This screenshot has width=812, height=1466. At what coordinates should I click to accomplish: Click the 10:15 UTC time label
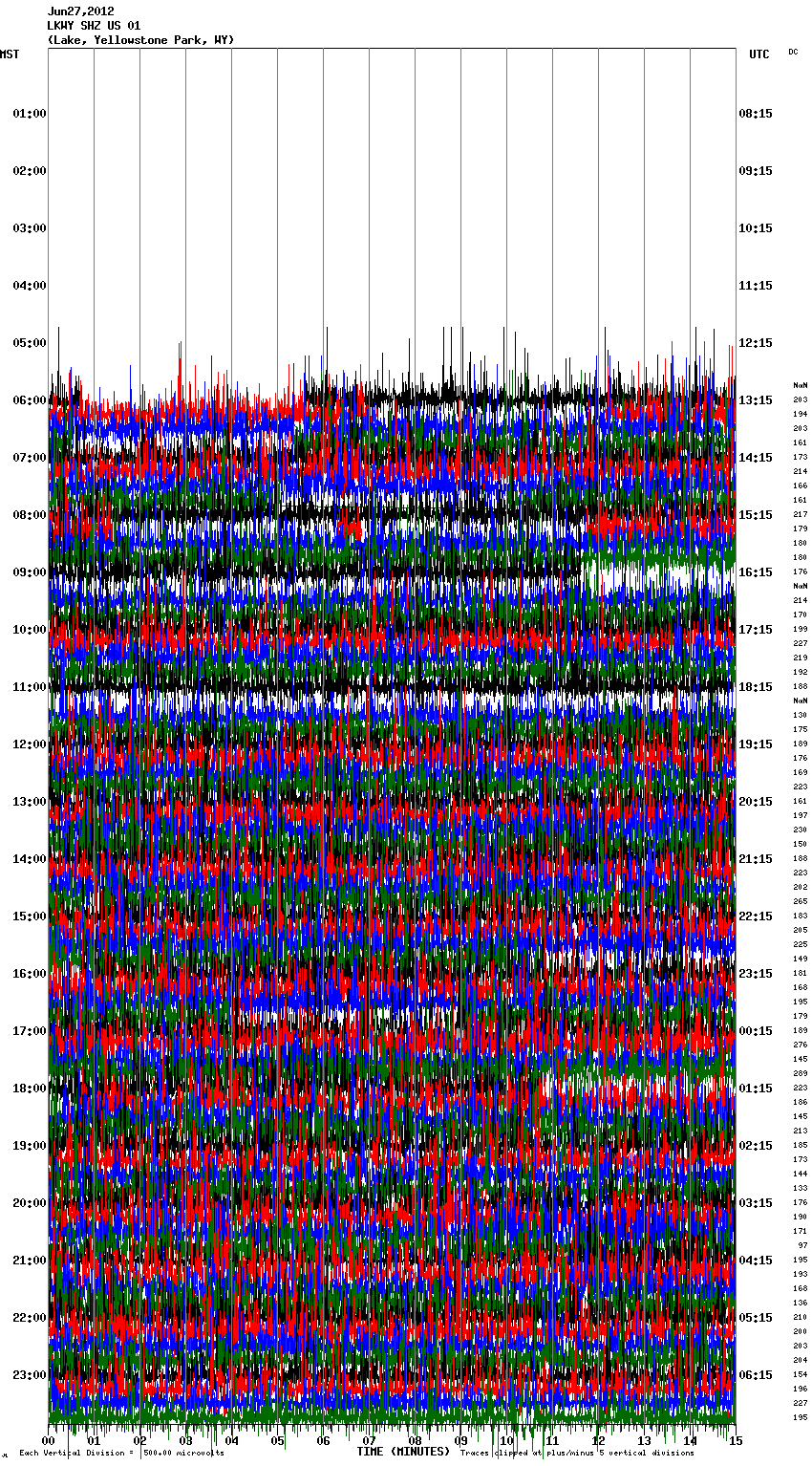(x=756, y=228)
